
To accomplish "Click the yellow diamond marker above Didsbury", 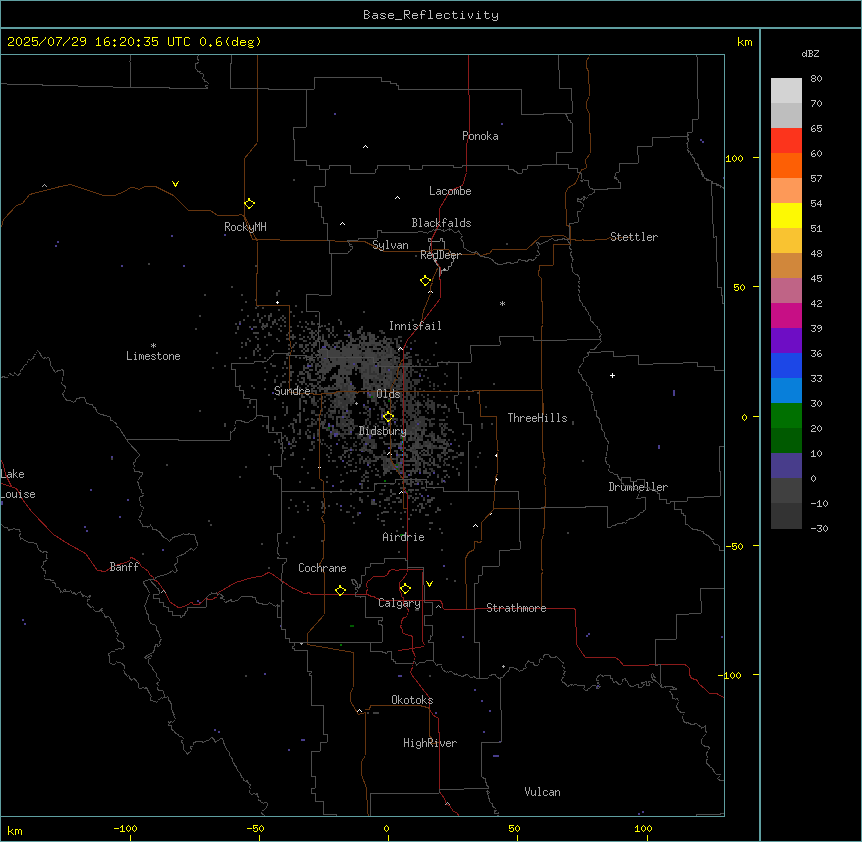I will click(388, 417).
